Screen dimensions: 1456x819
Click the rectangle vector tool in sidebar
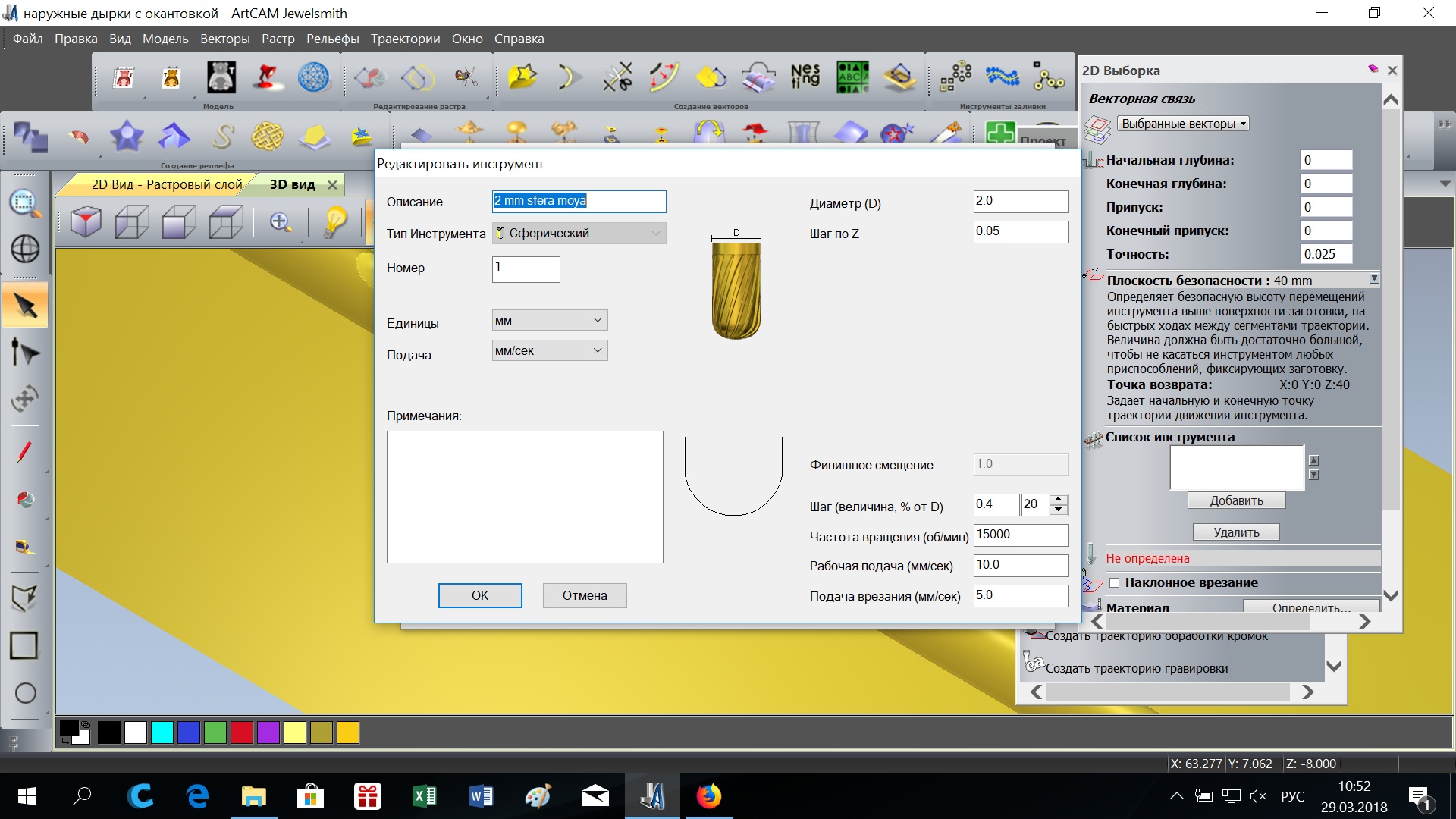[x=24, y=645]
